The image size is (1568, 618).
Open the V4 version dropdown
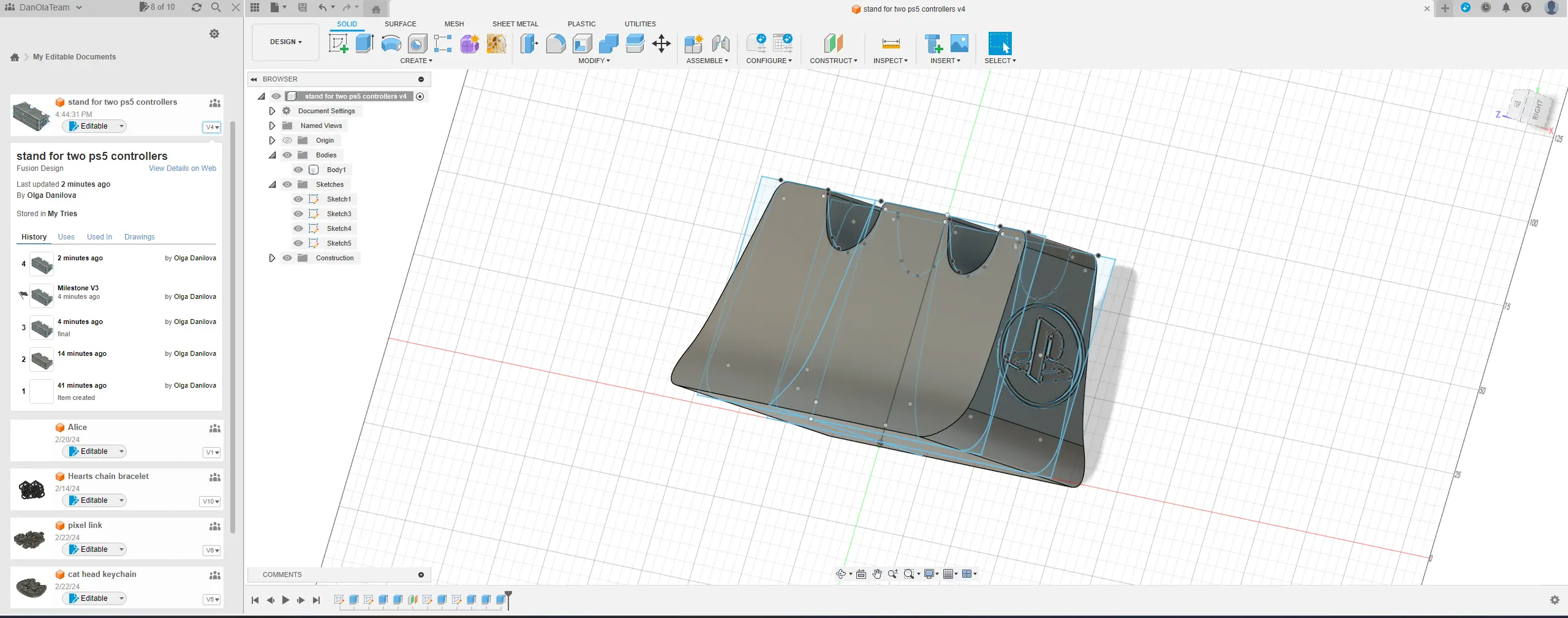[212, 127]
